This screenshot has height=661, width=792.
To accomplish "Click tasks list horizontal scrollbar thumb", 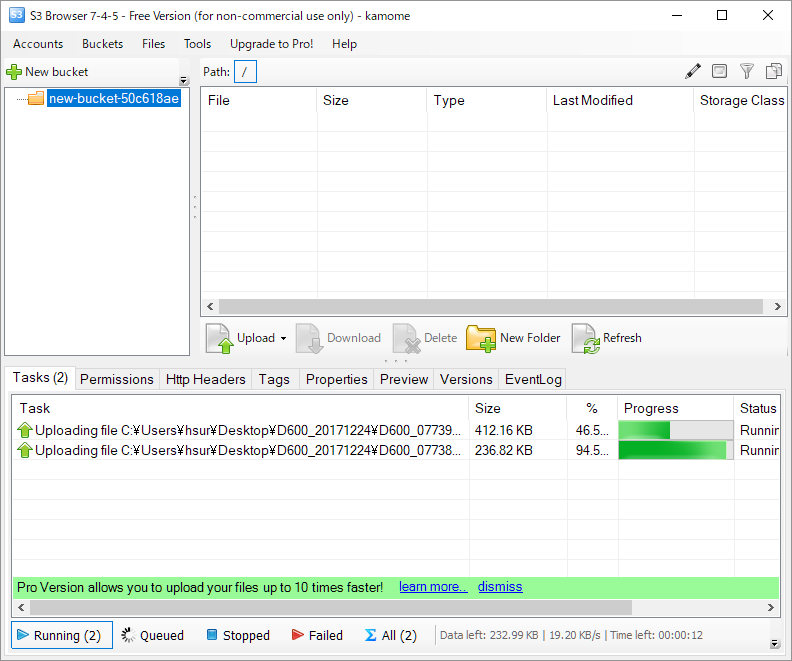I will coord(331,607).
